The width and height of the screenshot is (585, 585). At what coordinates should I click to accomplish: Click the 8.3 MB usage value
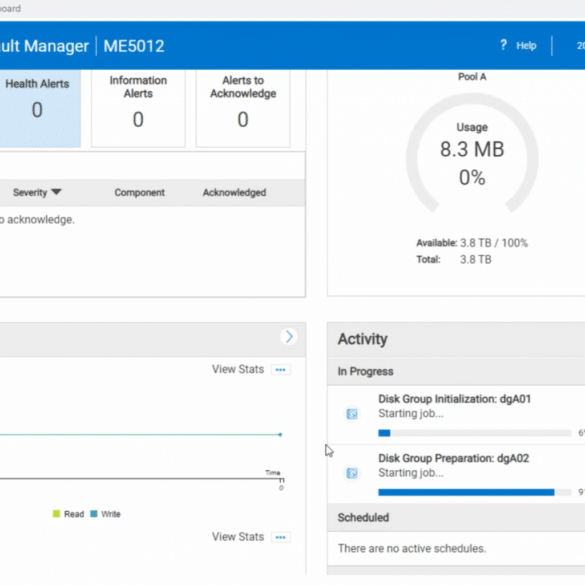click(x=472, y=149)
